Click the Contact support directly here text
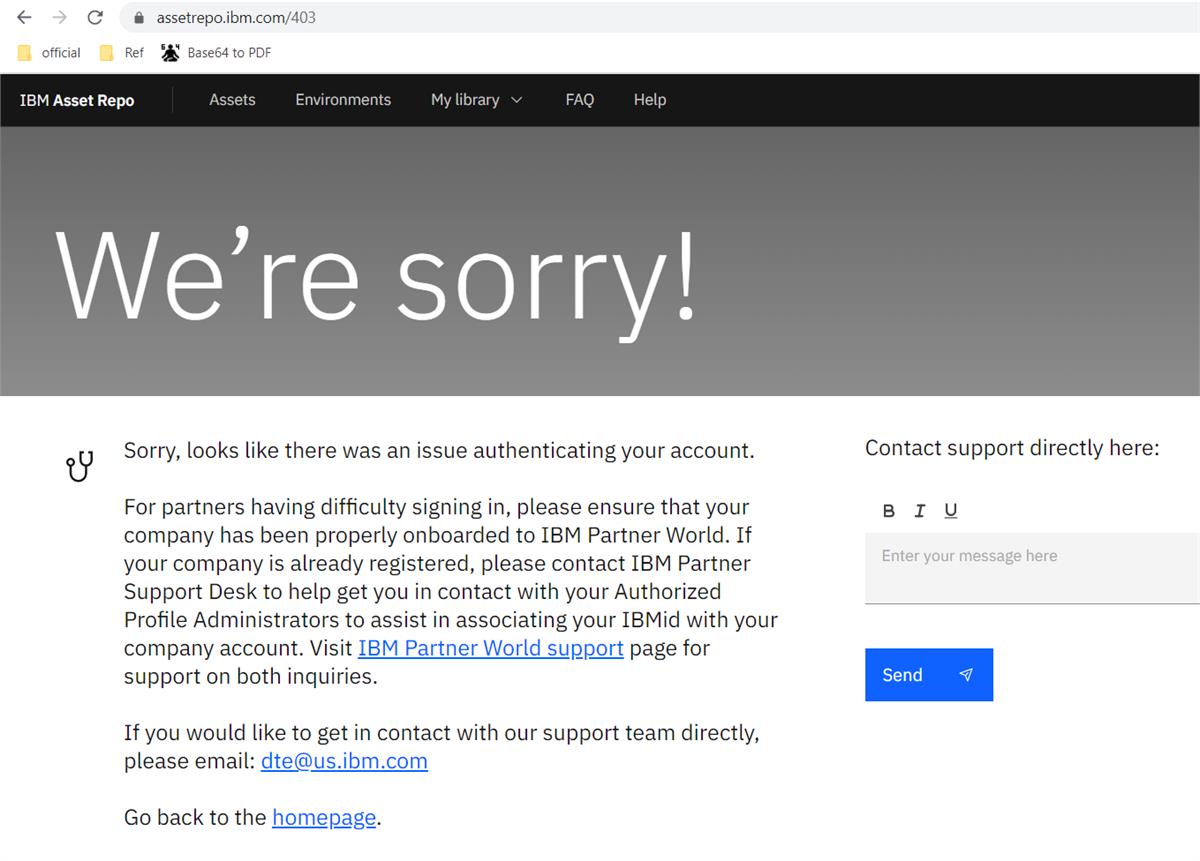1200x861 pixels. pyautogui.click(x=1012, y=448)
